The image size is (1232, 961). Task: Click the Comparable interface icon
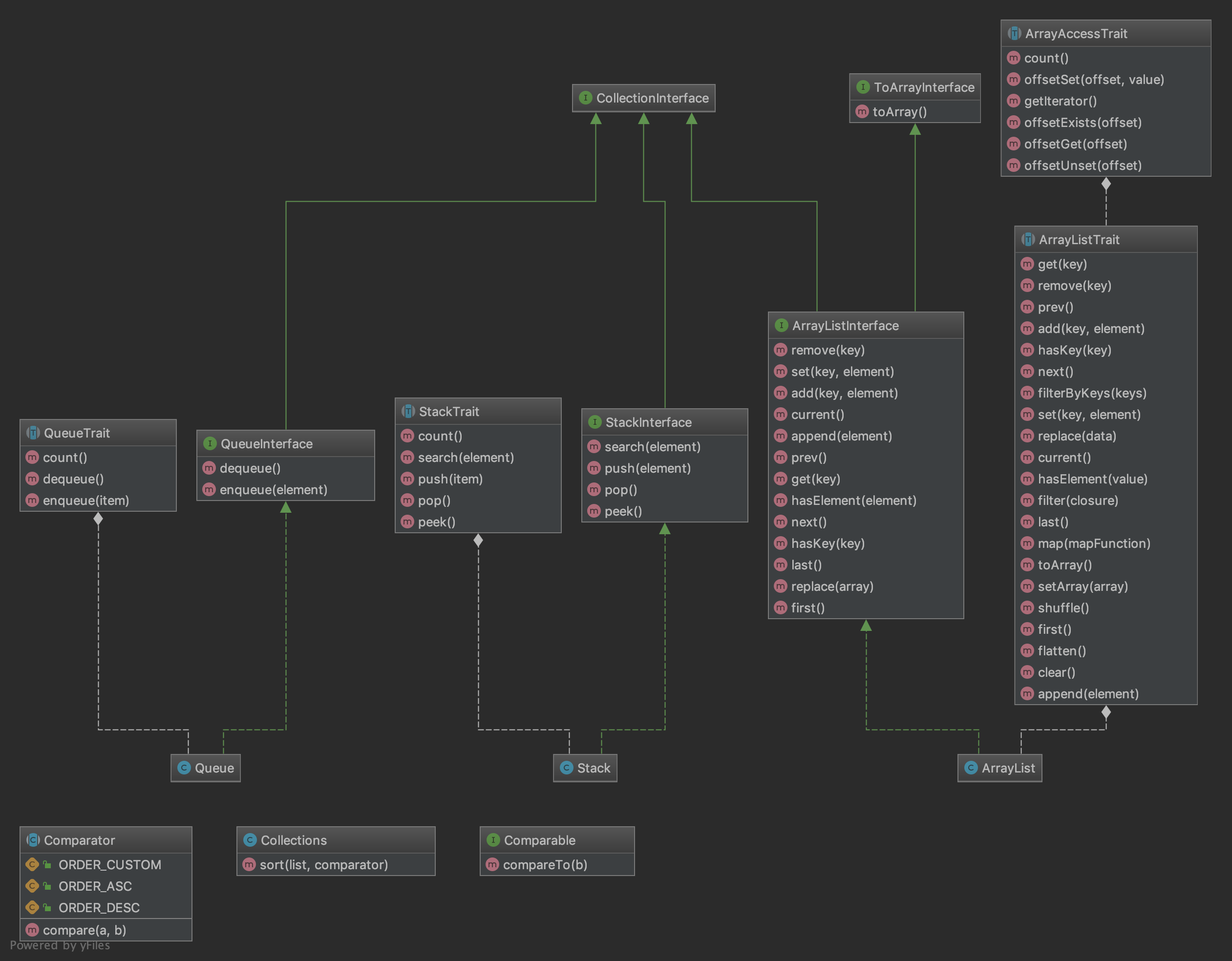click(493, 840)
